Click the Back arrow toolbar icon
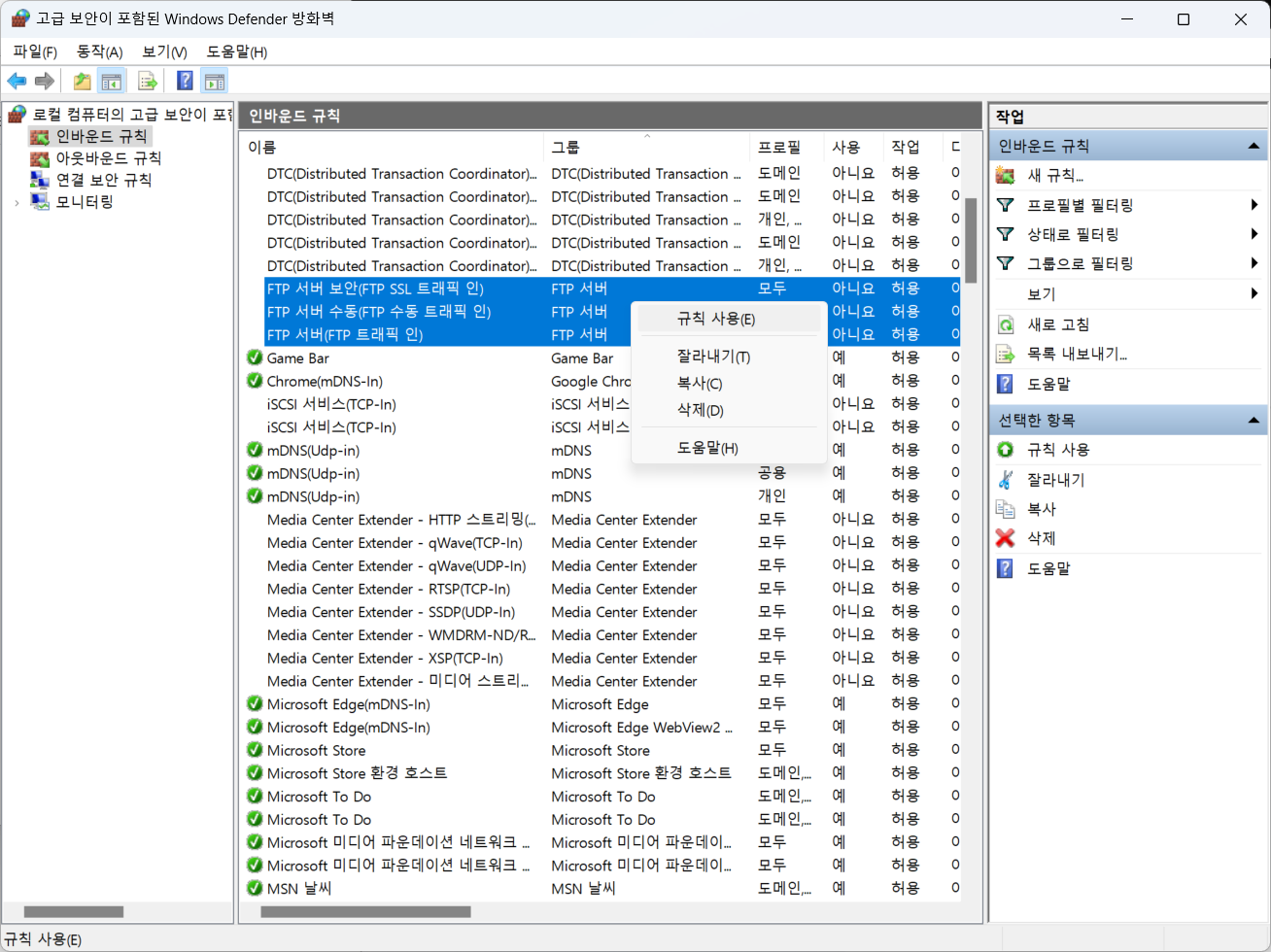Viewport: 1271px width, 952px height. 17,82
